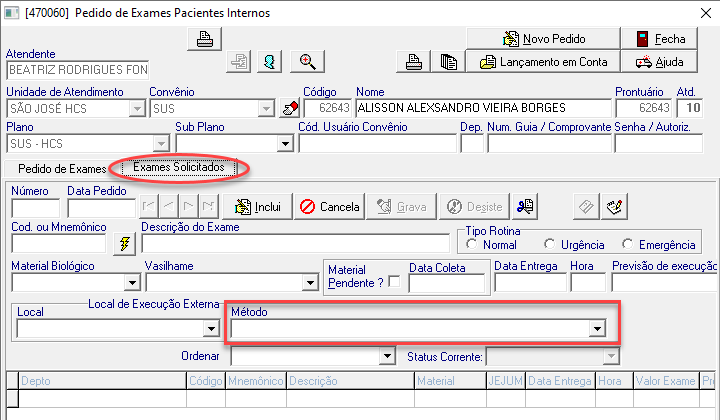Close the Pedido de Exames window
The height and width of the screenshot is (420, 720).
coord(706,13)
